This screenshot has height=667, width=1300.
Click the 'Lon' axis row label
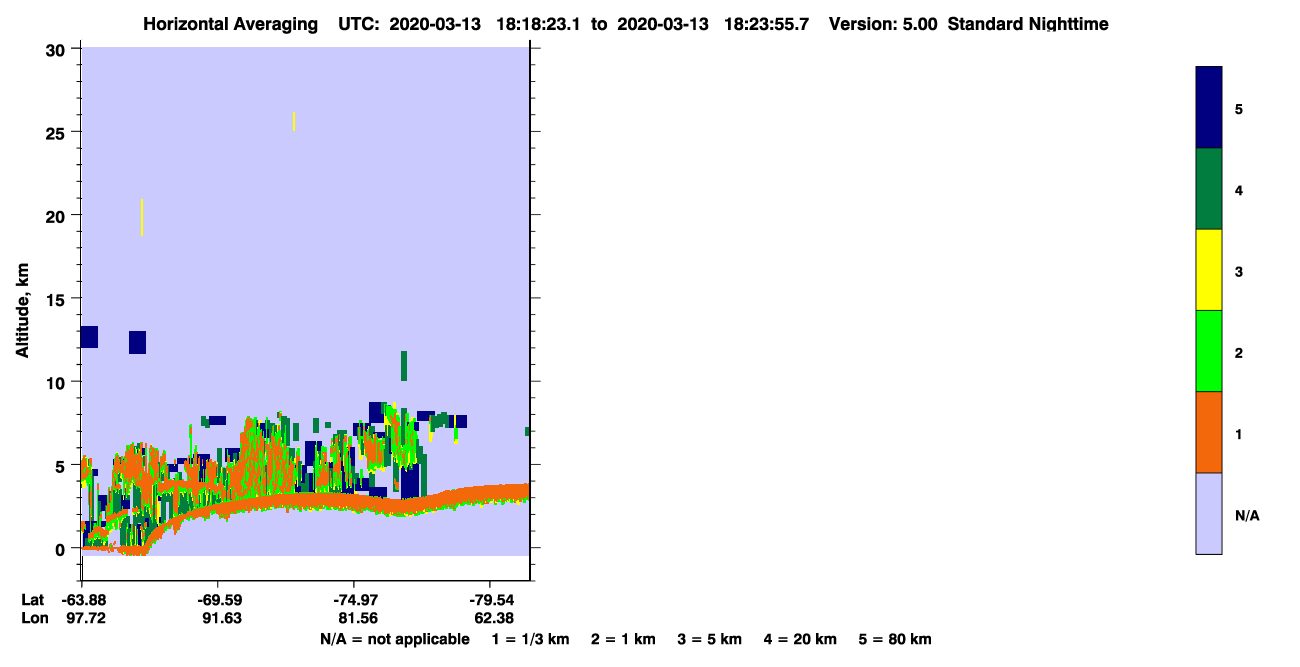coord(34,618)
